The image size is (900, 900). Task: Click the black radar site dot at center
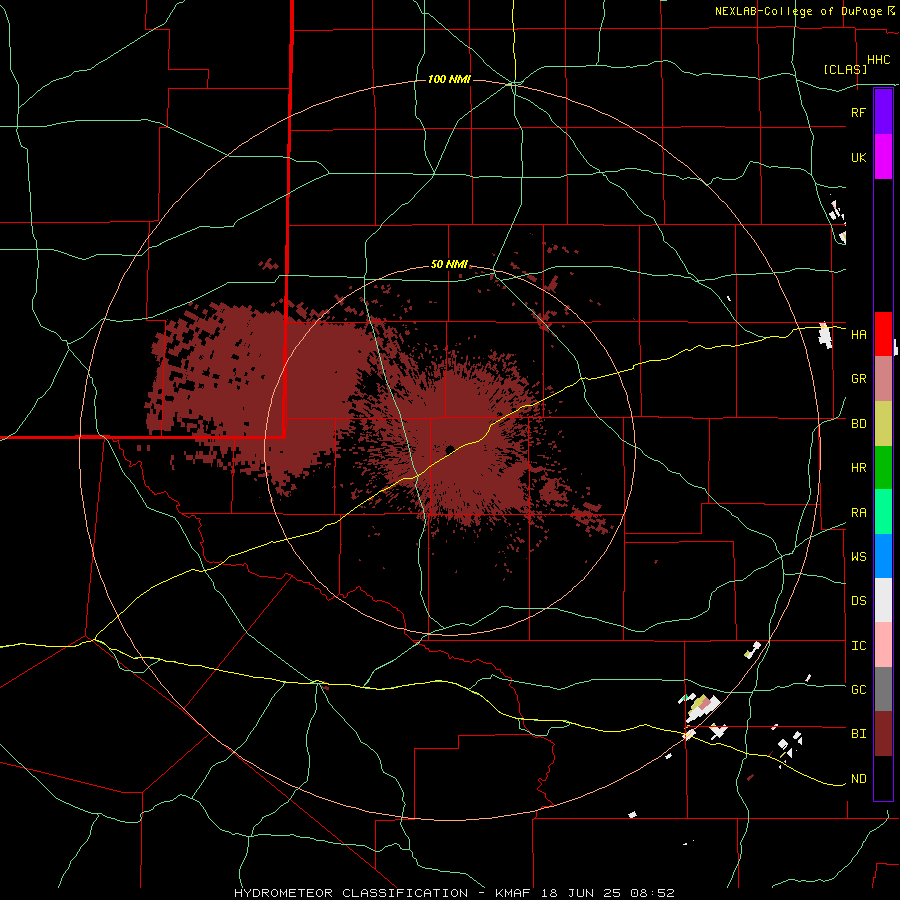450,449
